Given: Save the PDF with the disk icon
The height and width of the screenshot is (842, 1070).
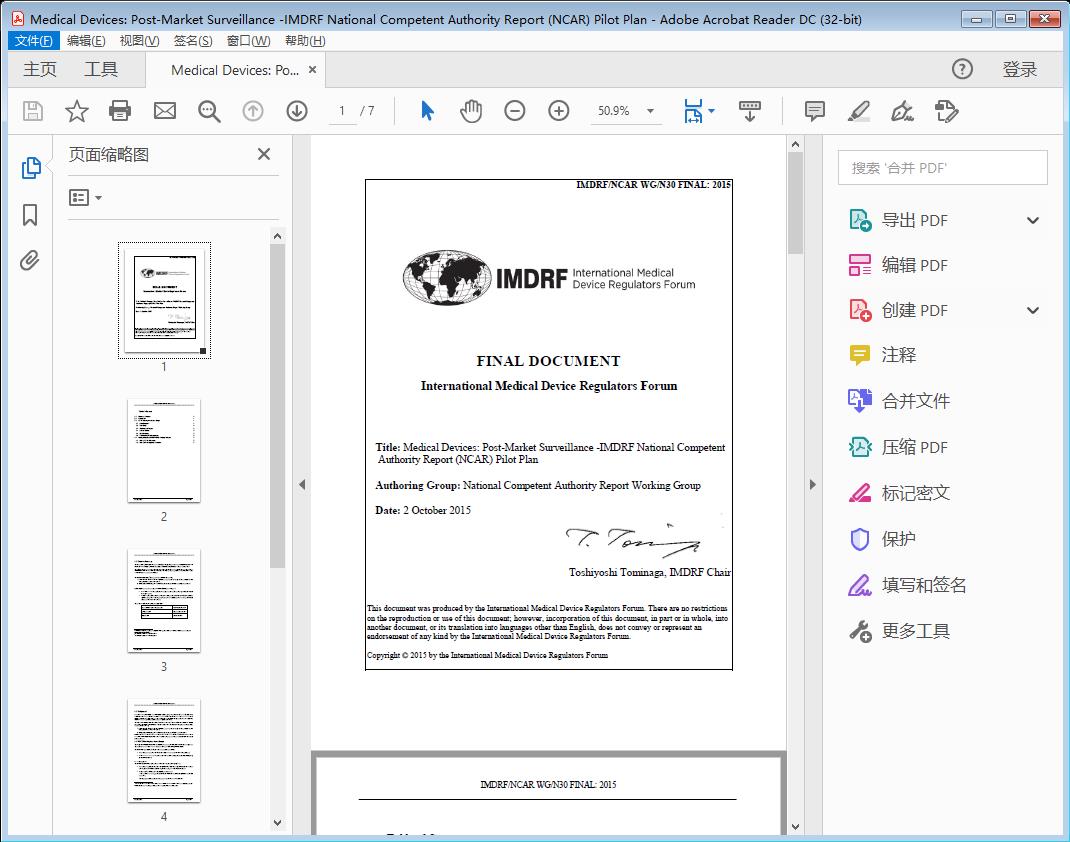Looking at the screenshot, I should 31,111.
